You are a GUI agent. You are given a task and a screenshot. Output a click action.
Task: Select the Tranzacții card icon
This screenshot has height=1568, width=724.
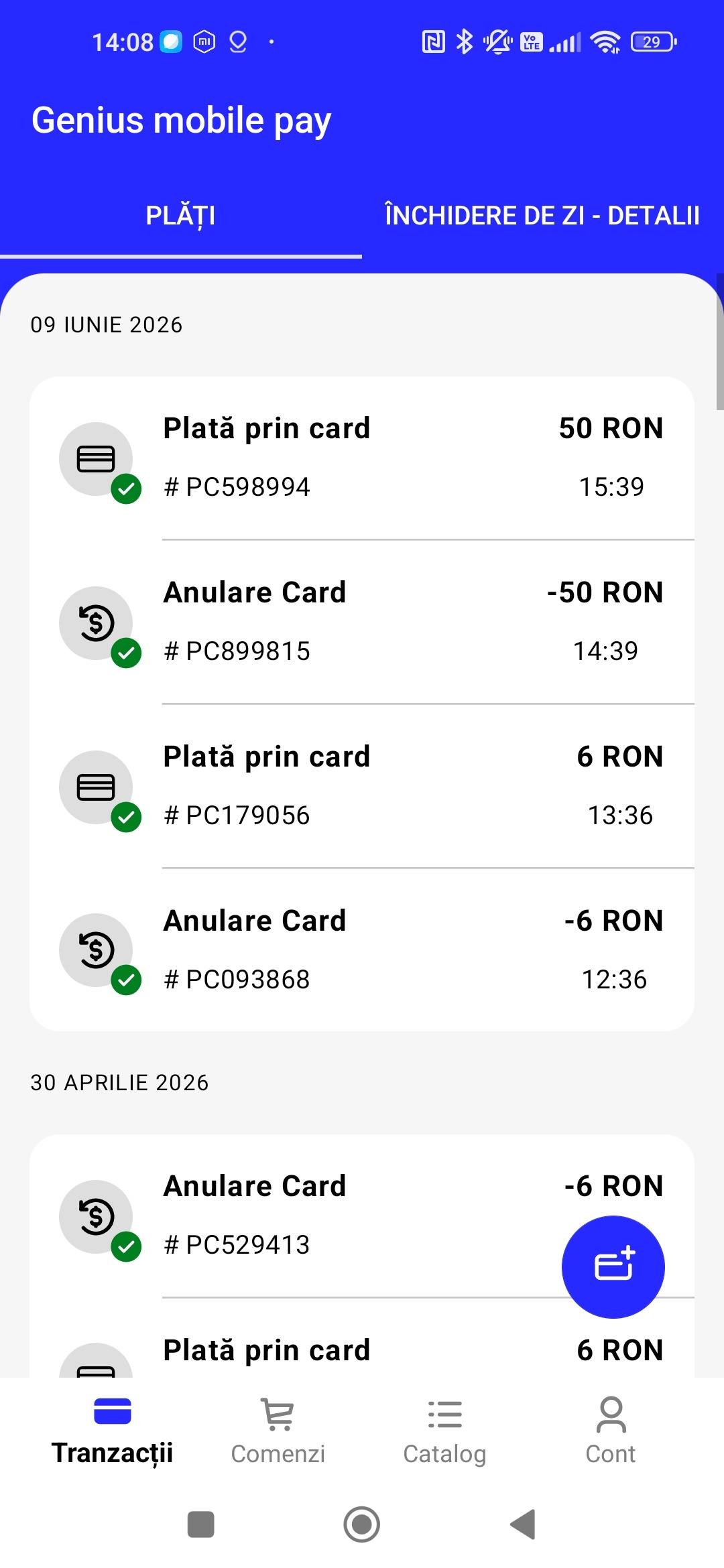point(113,1411)
